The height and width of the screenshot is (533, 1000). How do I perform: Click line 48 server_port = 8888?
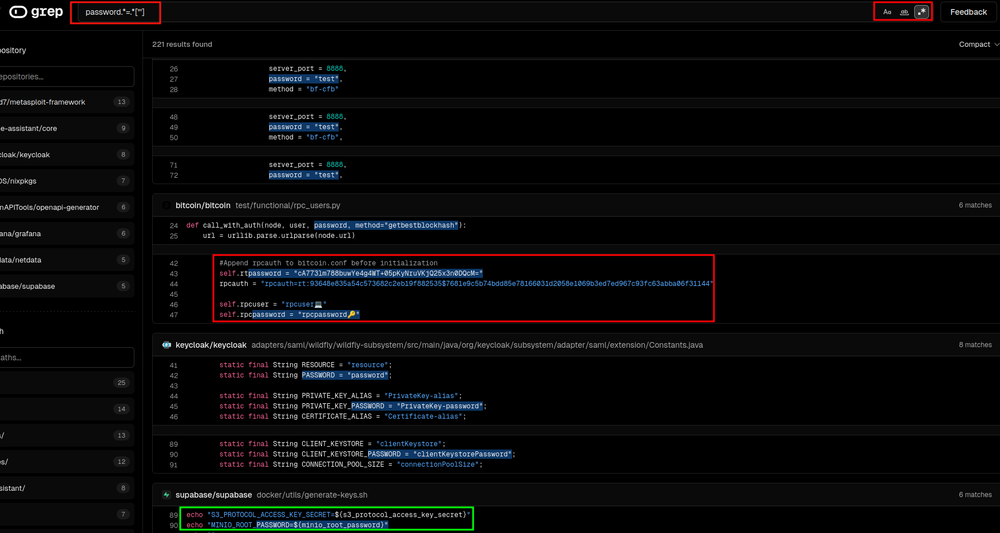(307, 117)
